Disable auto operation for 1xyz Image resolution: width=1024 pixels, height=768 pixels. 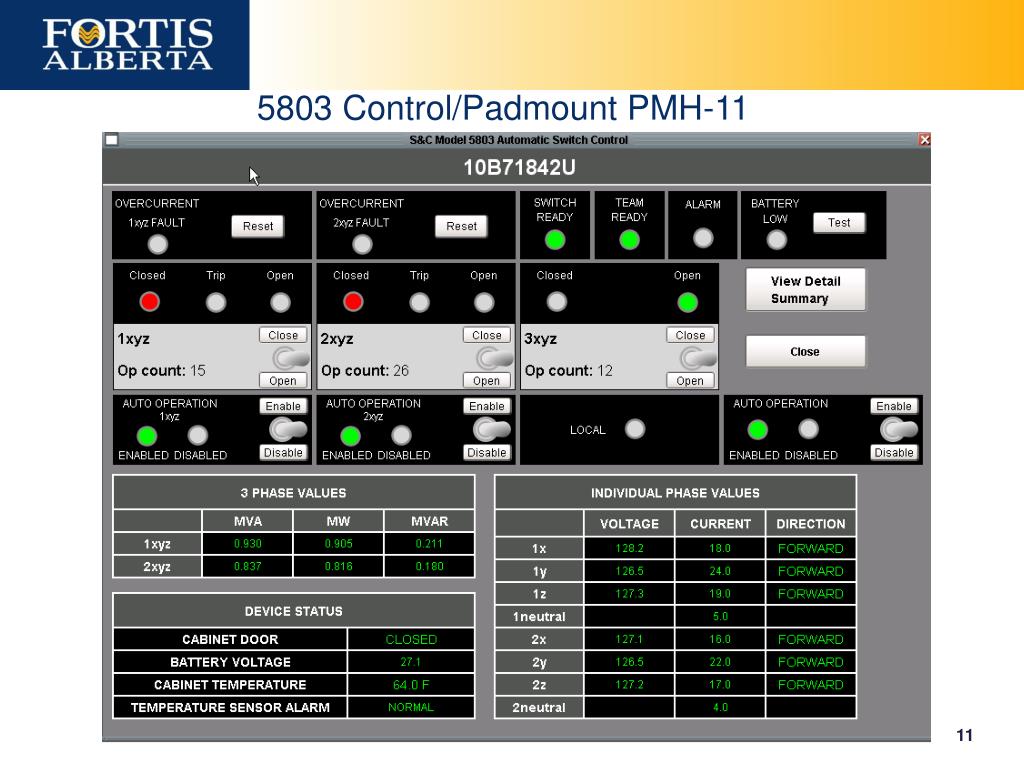tap(283, 453)
